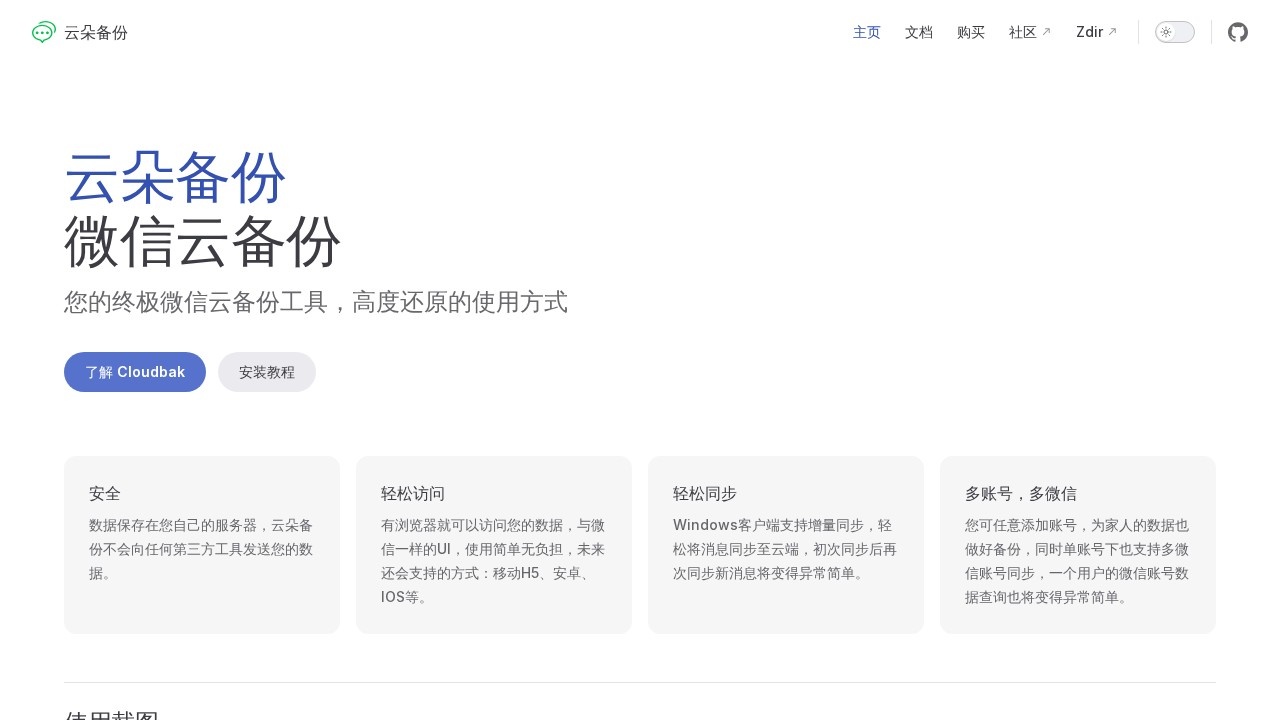
Task: Click the 云朵备份 site title text
Action: pyautogui.click(x=96, y=32)
